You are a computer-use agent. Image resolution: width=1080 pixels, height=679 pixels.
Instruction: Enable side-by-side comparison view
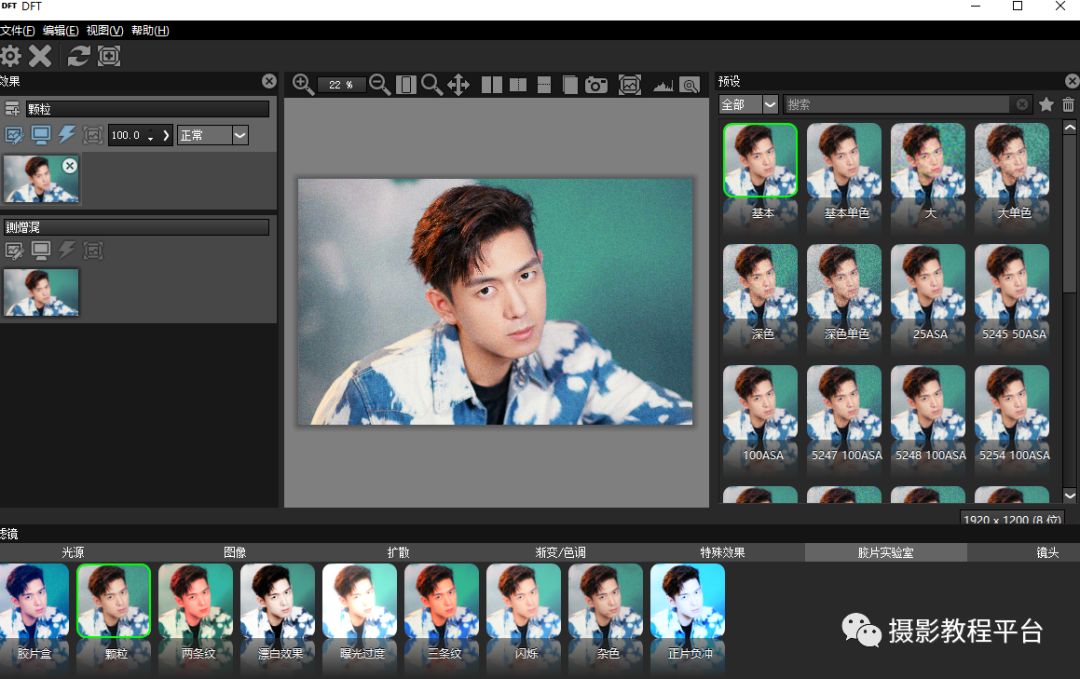coord(491,85)
